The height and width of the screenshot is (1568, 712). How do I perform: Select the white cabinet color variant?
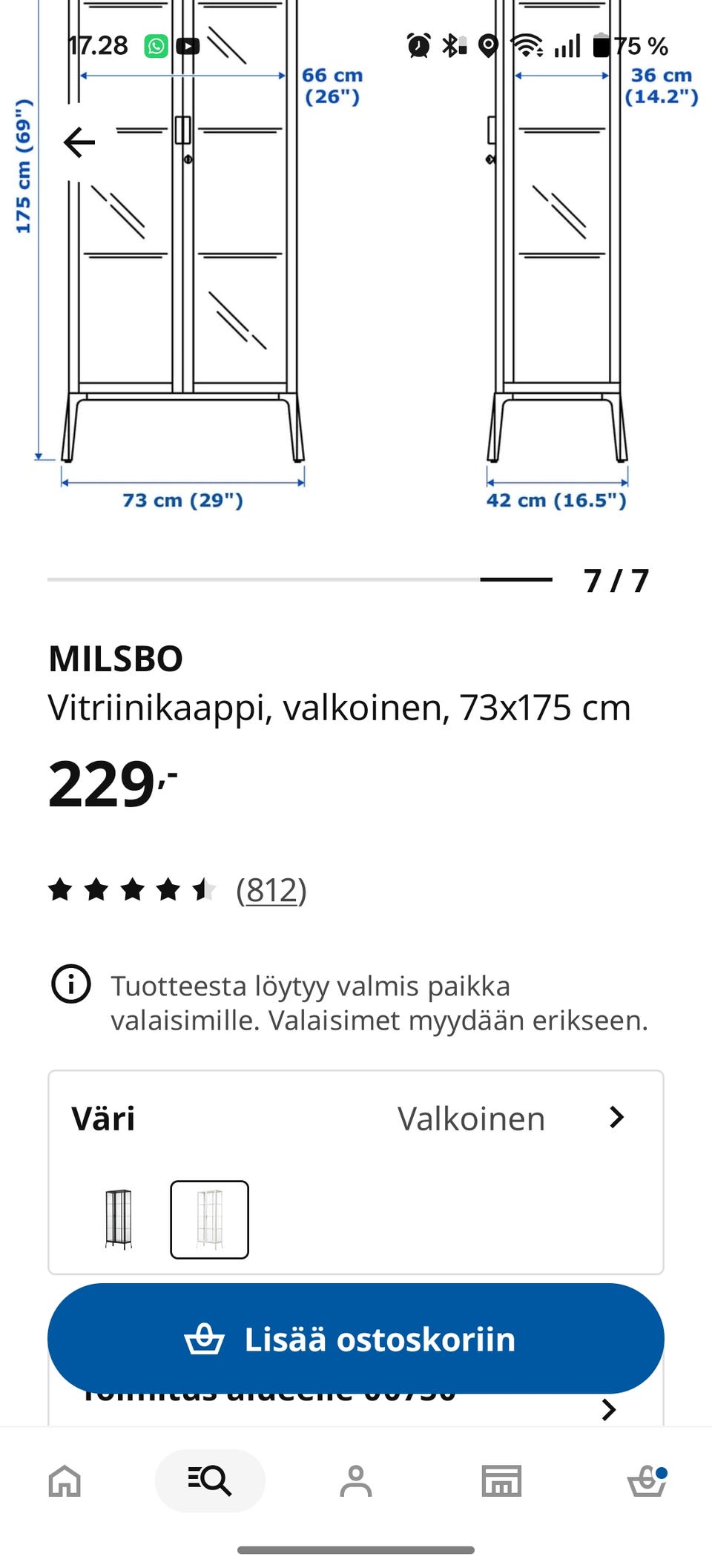(210, 1219)
